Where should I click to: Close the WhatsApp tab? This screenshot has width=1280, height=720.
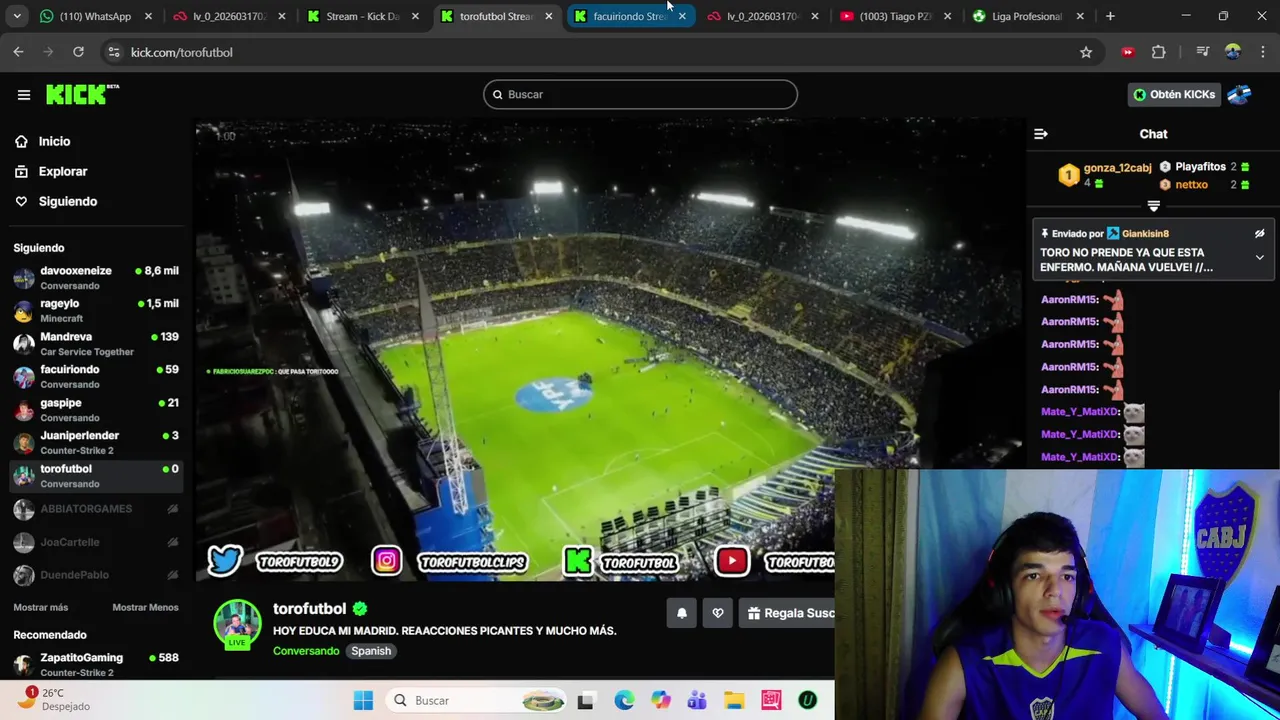[149, 16]
